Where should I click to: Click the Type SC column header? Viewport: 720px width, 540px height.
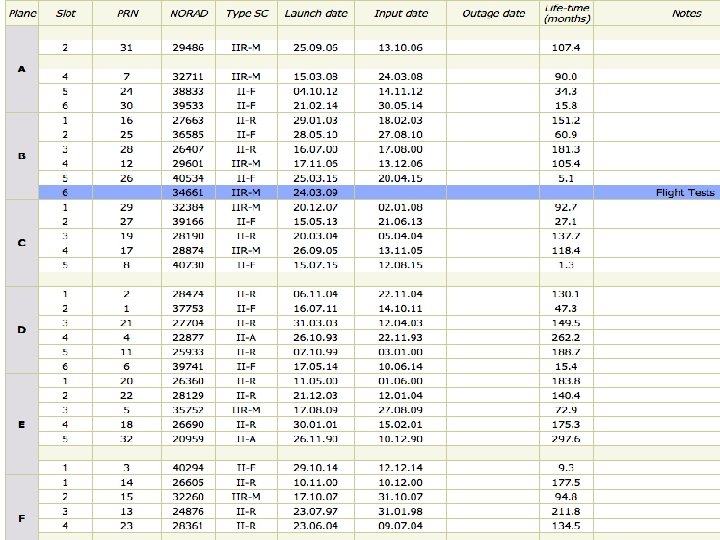coord(247,13)
